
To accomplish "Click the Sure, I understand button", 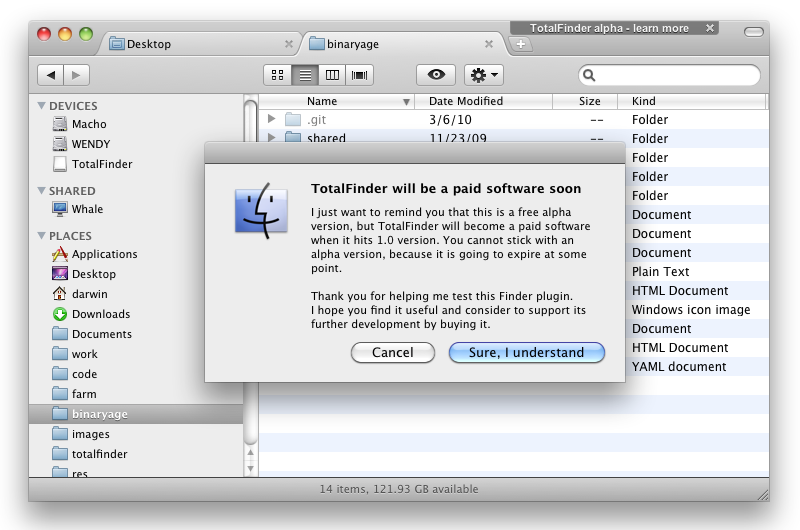I will (527, 352).
